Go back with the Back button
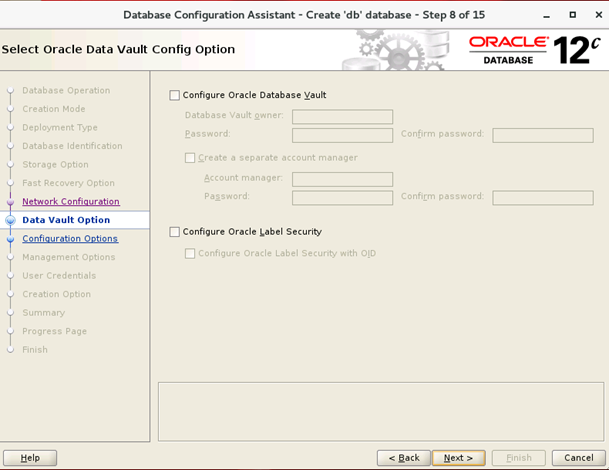 click(404, 458)
